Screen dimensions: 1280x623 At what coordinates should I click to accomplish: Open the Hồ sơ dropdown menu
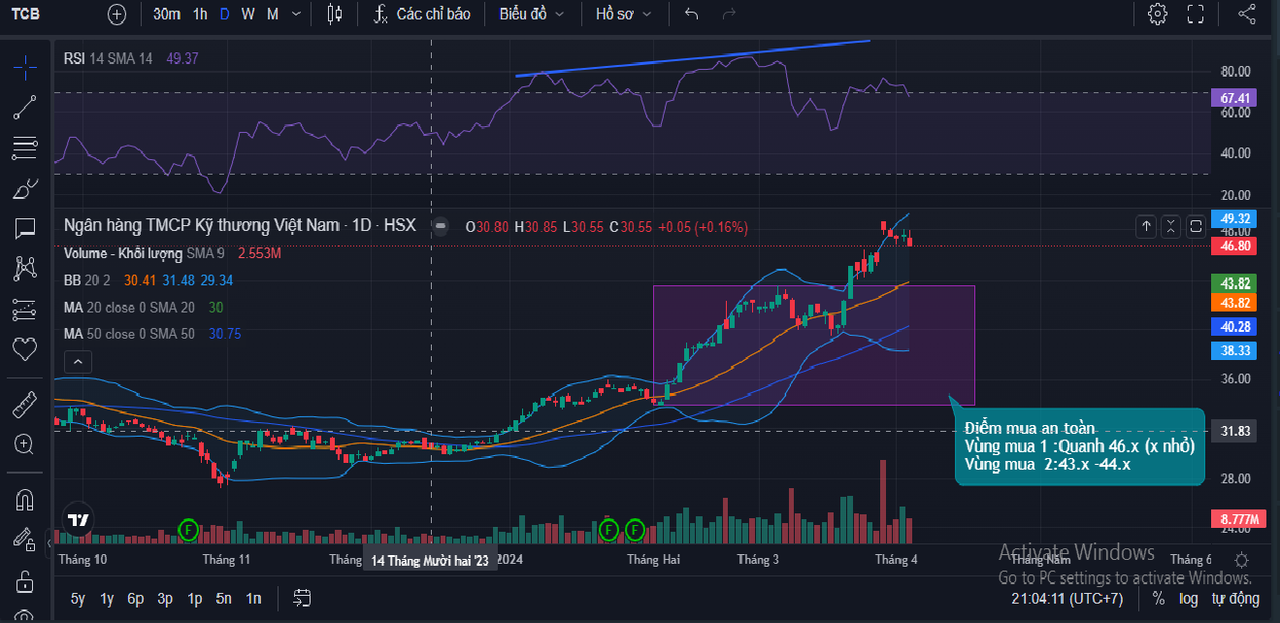(623, 14)
